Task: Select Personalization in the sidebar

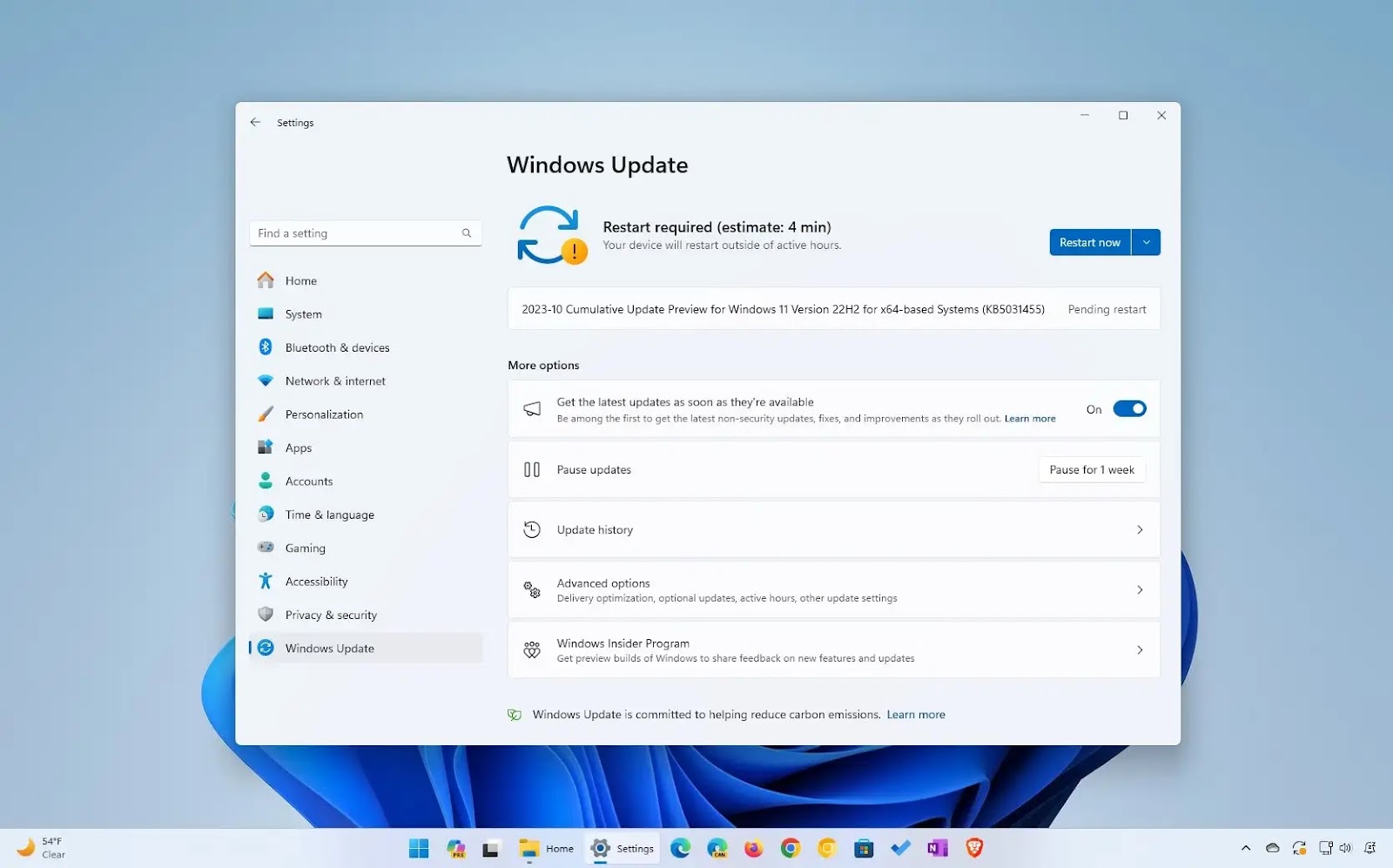Action: 366,414
